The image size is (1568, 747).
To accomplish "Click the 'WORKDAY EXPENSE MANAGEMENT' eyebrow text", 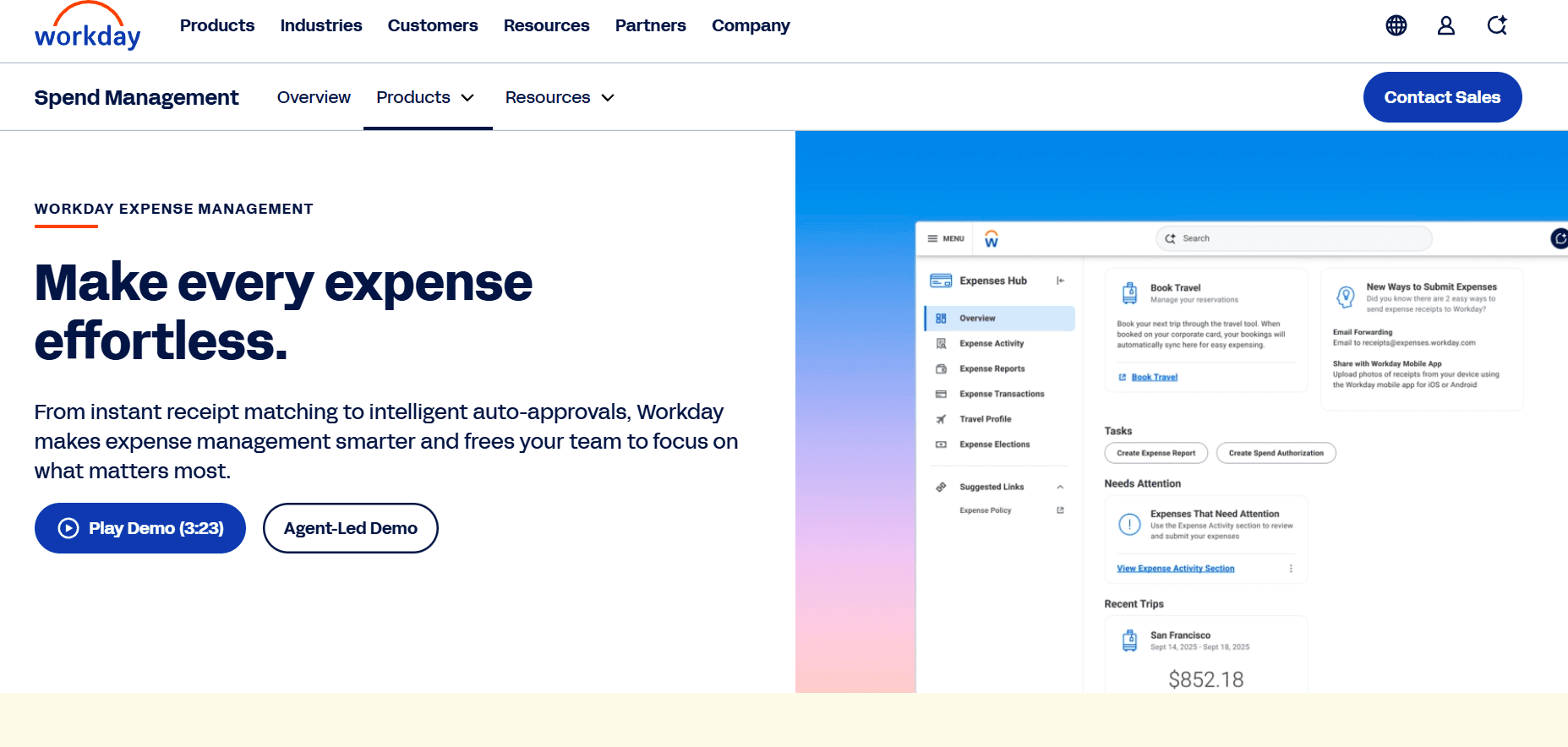I will point(174,209).
